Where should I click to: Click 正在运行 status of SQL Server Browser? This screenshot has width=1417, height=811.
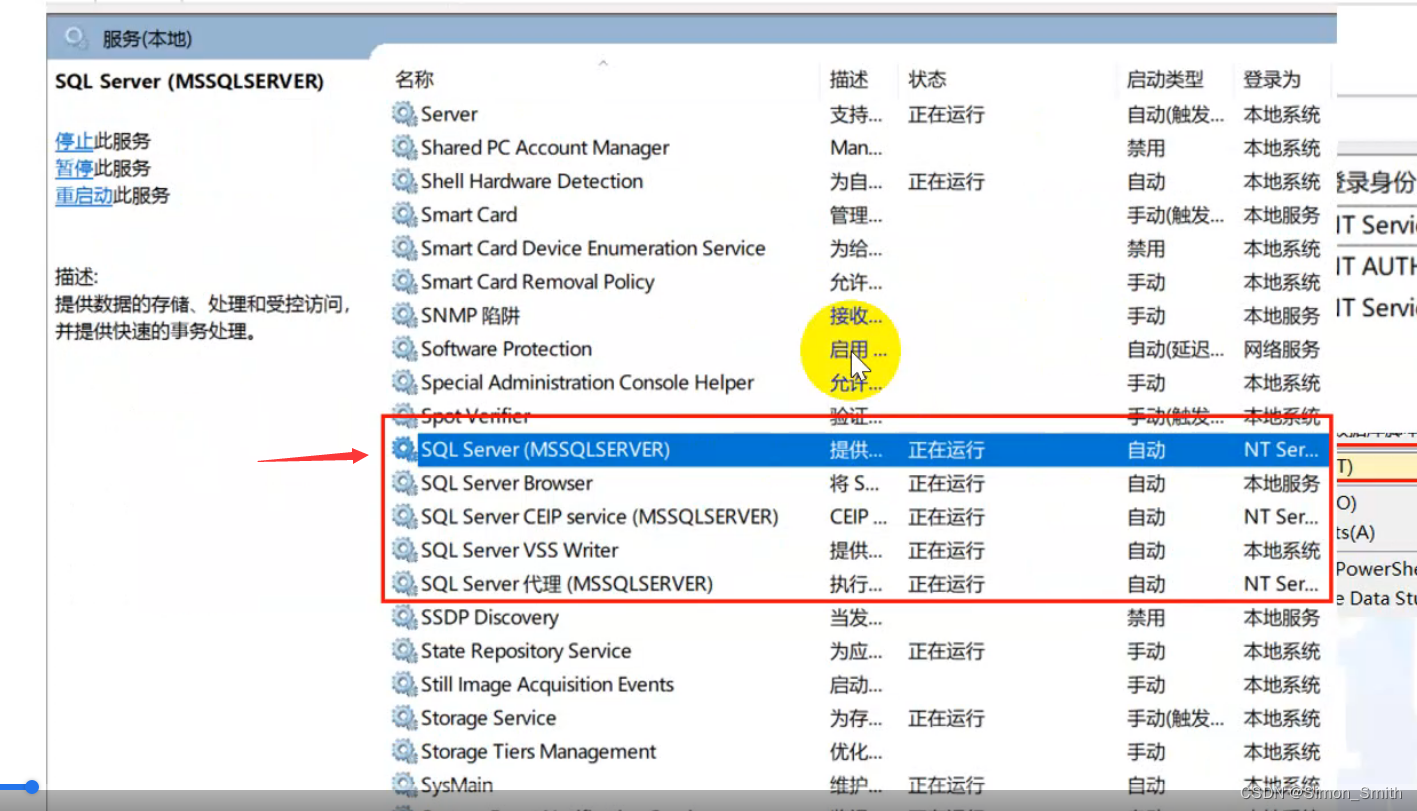tap(946, 483)
